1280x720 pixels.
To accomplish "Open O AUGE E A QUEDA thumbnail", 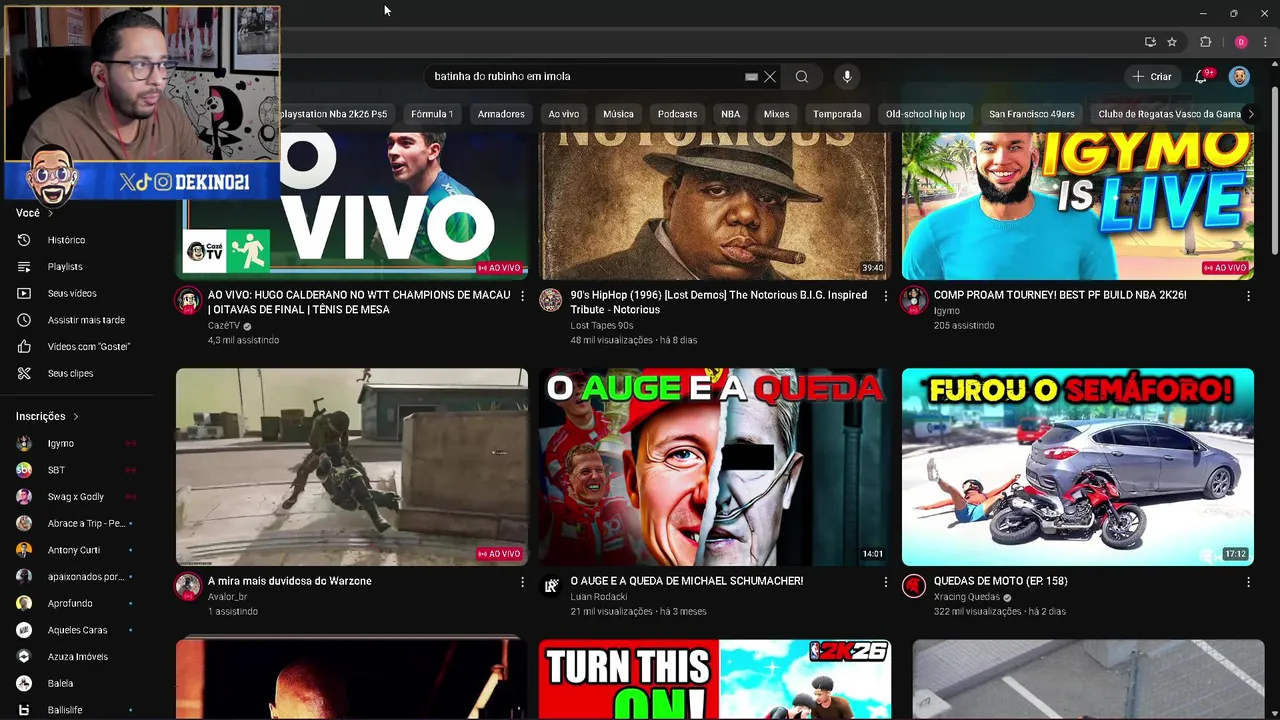I will point(714,467).
